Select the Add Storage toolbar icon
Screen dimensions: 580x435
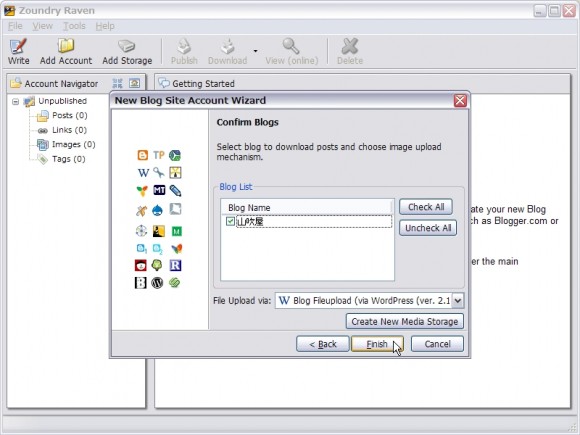127,52
